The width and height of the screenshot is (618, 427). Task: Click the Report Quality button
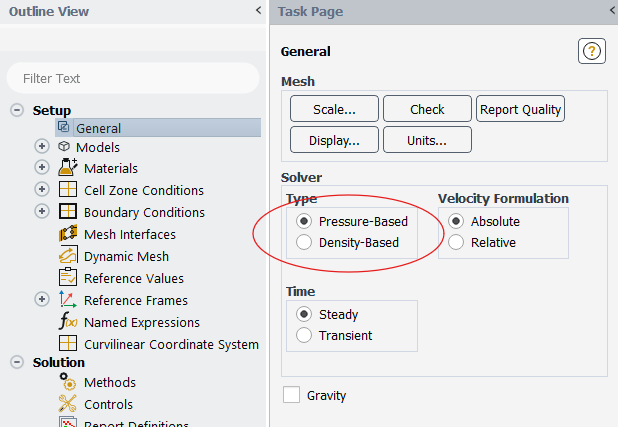520,109
